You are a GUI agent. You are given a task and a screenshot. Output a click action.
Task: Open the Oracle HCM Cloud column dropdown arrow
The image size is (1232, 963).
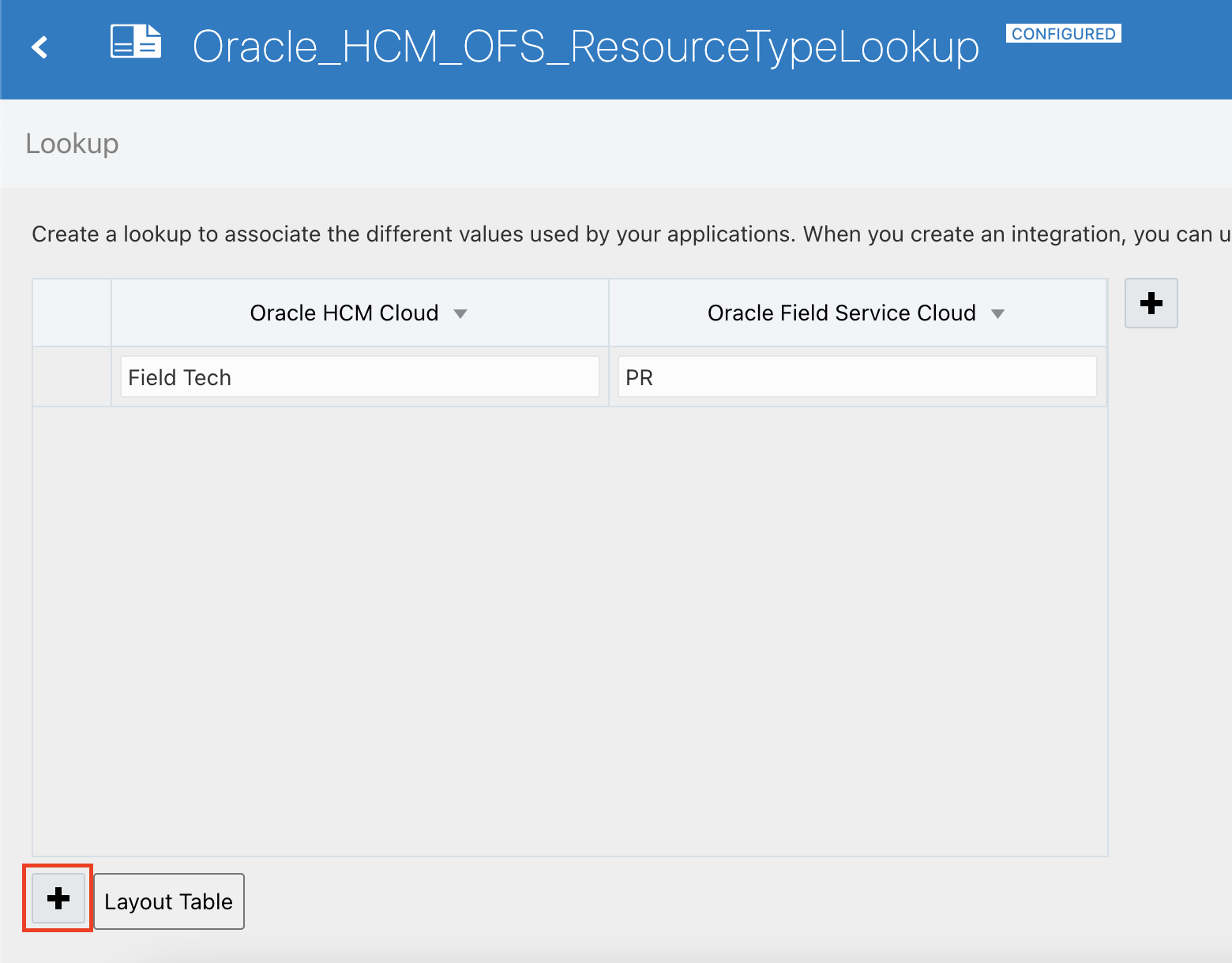tap(460, 314)
